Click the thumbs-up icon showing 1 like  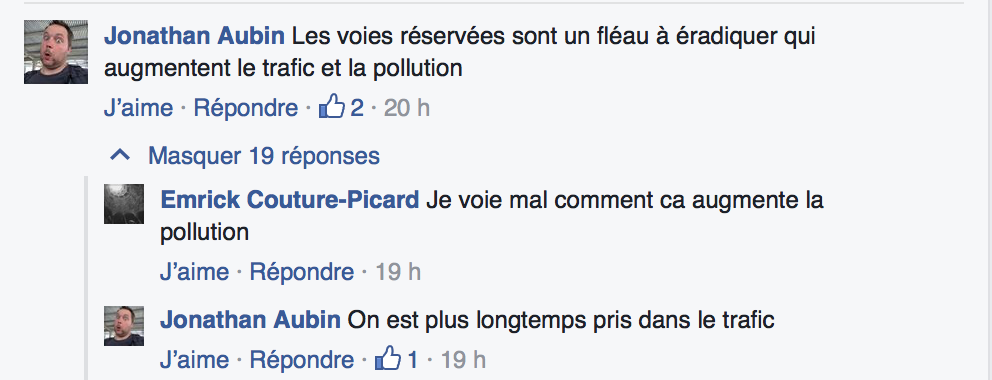(x=388, y=359)
